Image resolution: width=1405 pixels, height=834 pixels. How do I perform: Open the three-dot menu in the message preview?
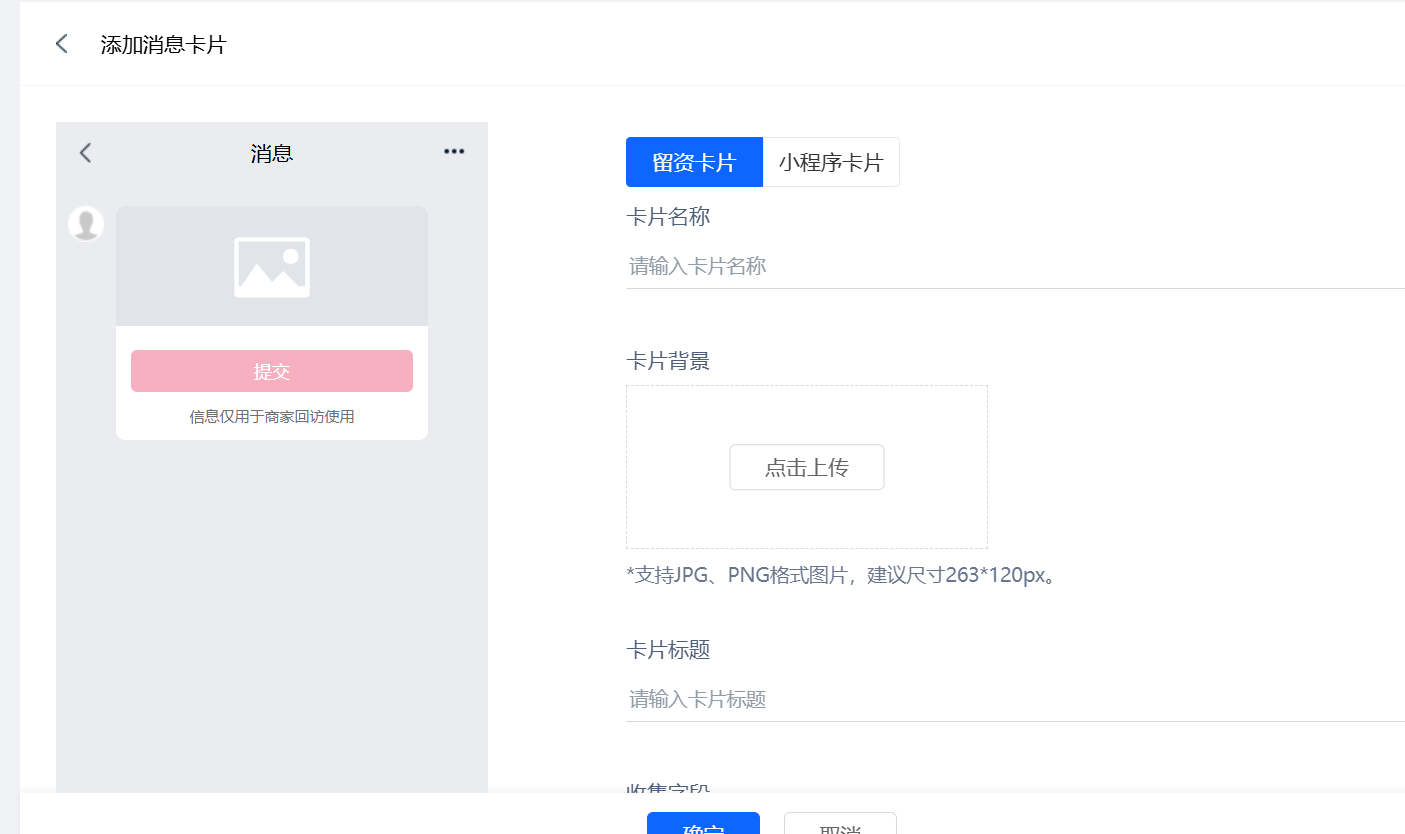tap(454, 152)
